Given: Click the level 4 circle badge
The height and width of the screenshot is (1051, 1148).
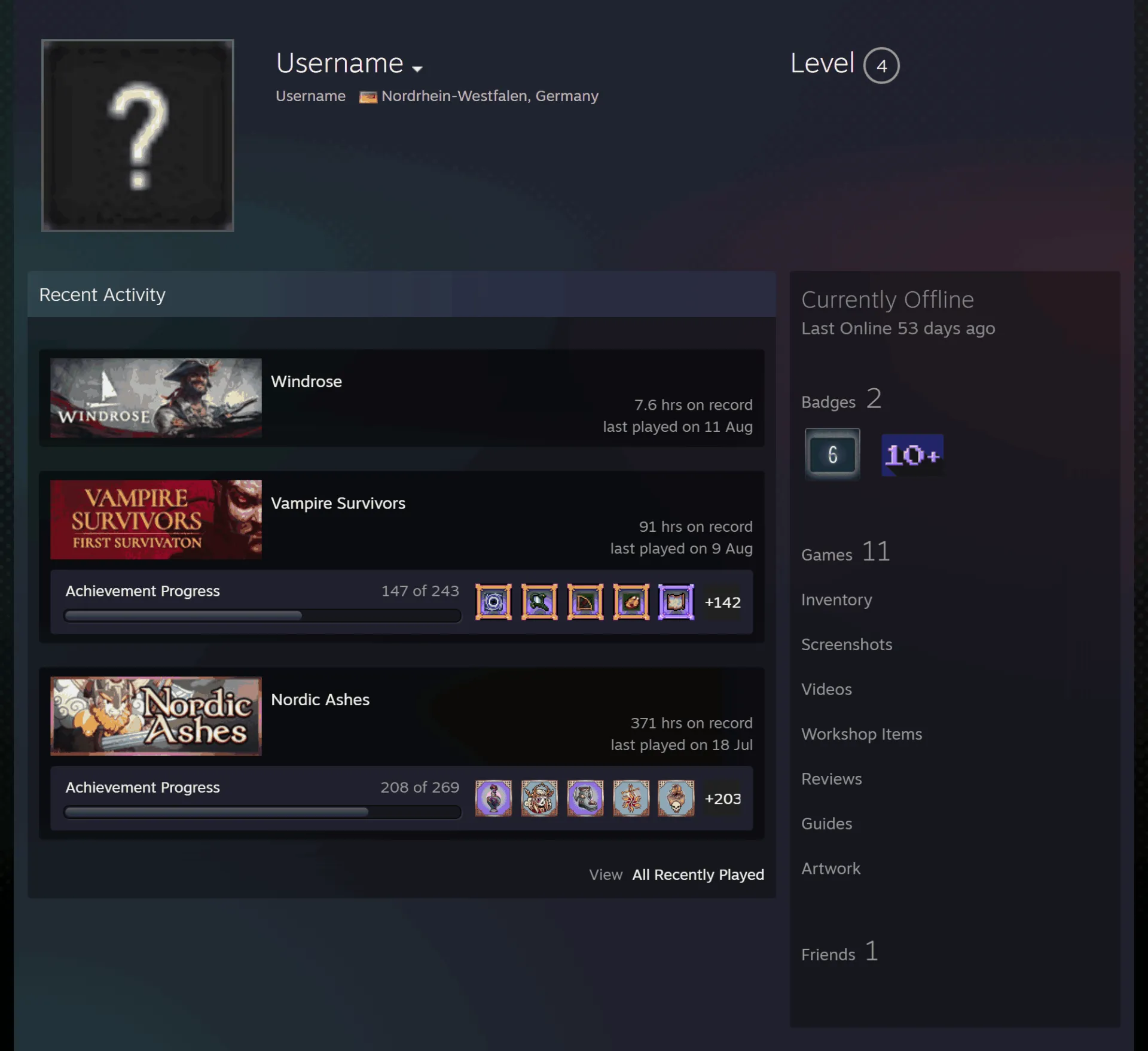Looking at the screenshot, I should (x=881, y=65).
